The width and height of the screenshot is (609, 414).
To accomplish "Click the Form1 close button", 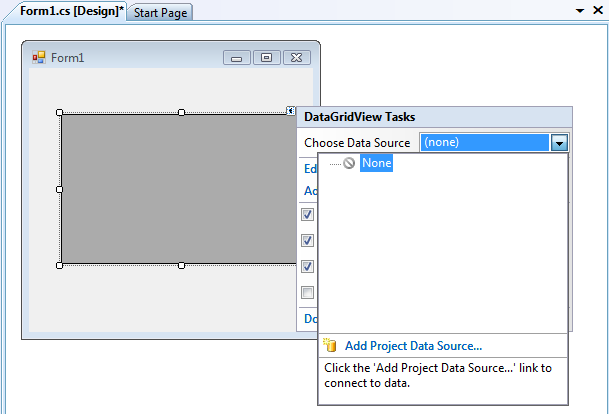I will tap(297, 58).
